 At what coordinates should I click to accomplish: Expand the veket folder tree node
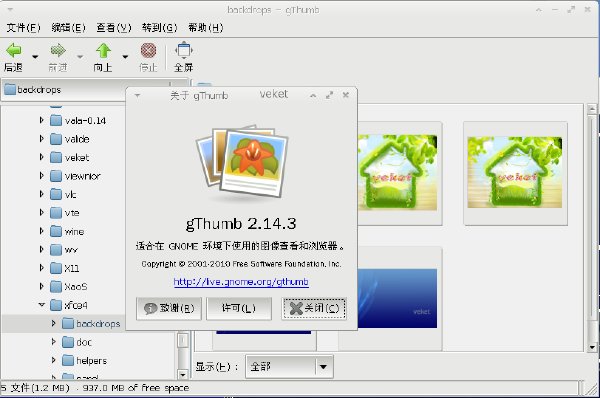[x=41, y=157]
